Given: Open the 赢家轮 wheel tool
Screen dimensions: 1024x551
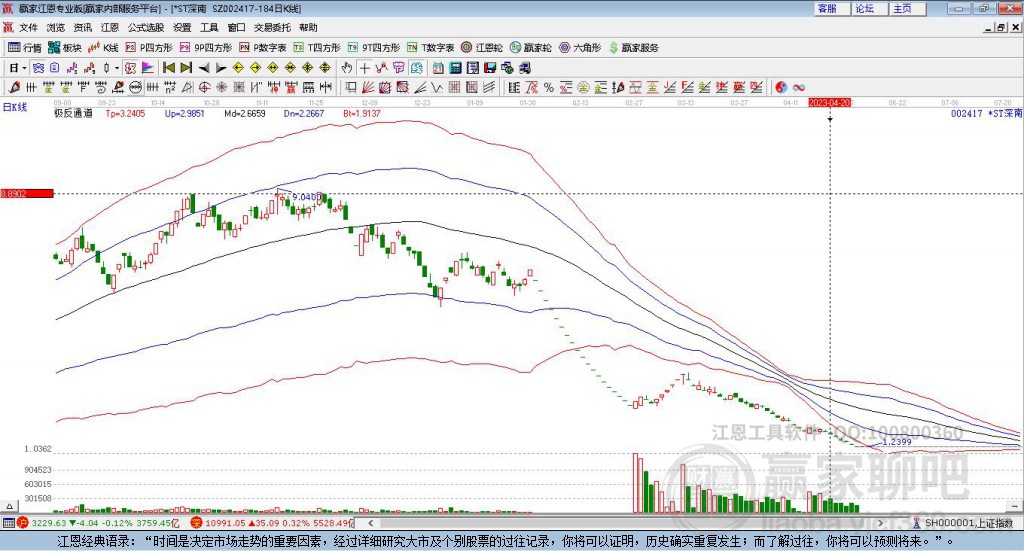Looking at the screenshot, I should point(531,48).
